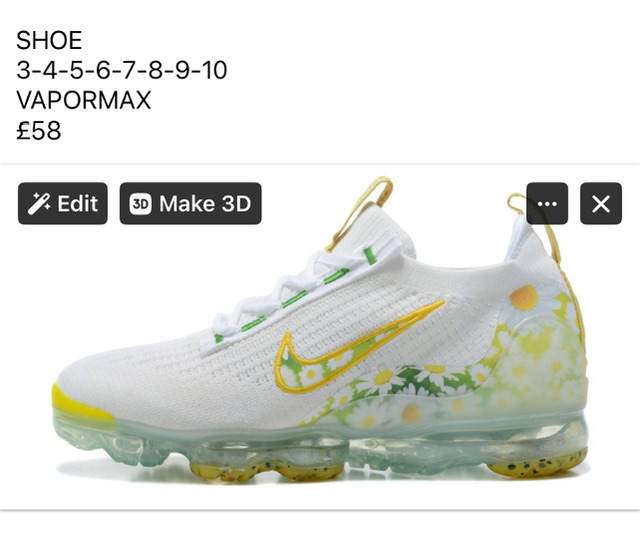Viewport: 640px width, 548px height.
Task: Open the three-dots more options menu
Action: pyautogui.click(x=547, y=203)
